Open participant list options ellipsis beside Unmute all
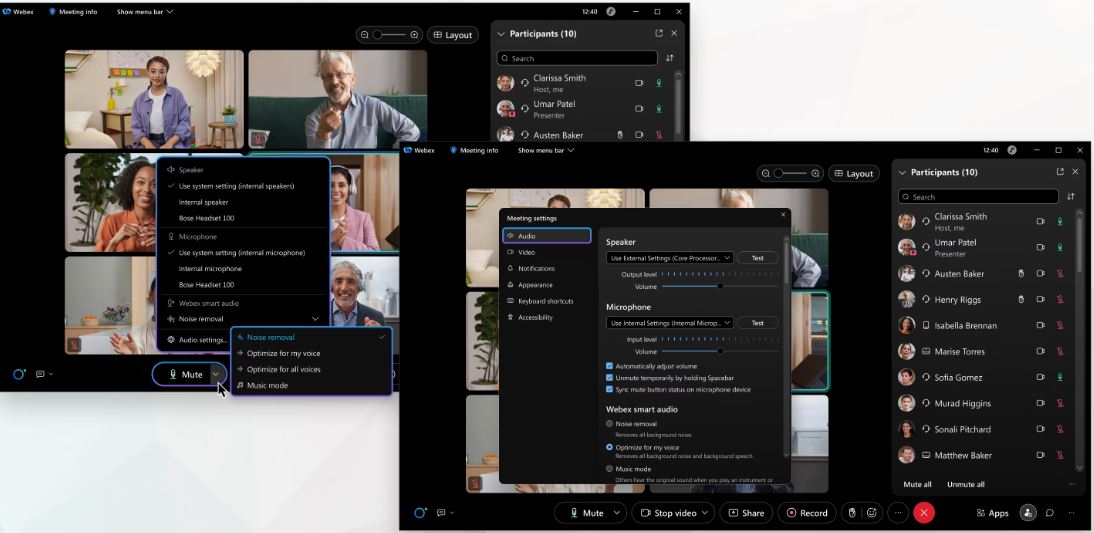1094x533 pixels. point(1072,484)
